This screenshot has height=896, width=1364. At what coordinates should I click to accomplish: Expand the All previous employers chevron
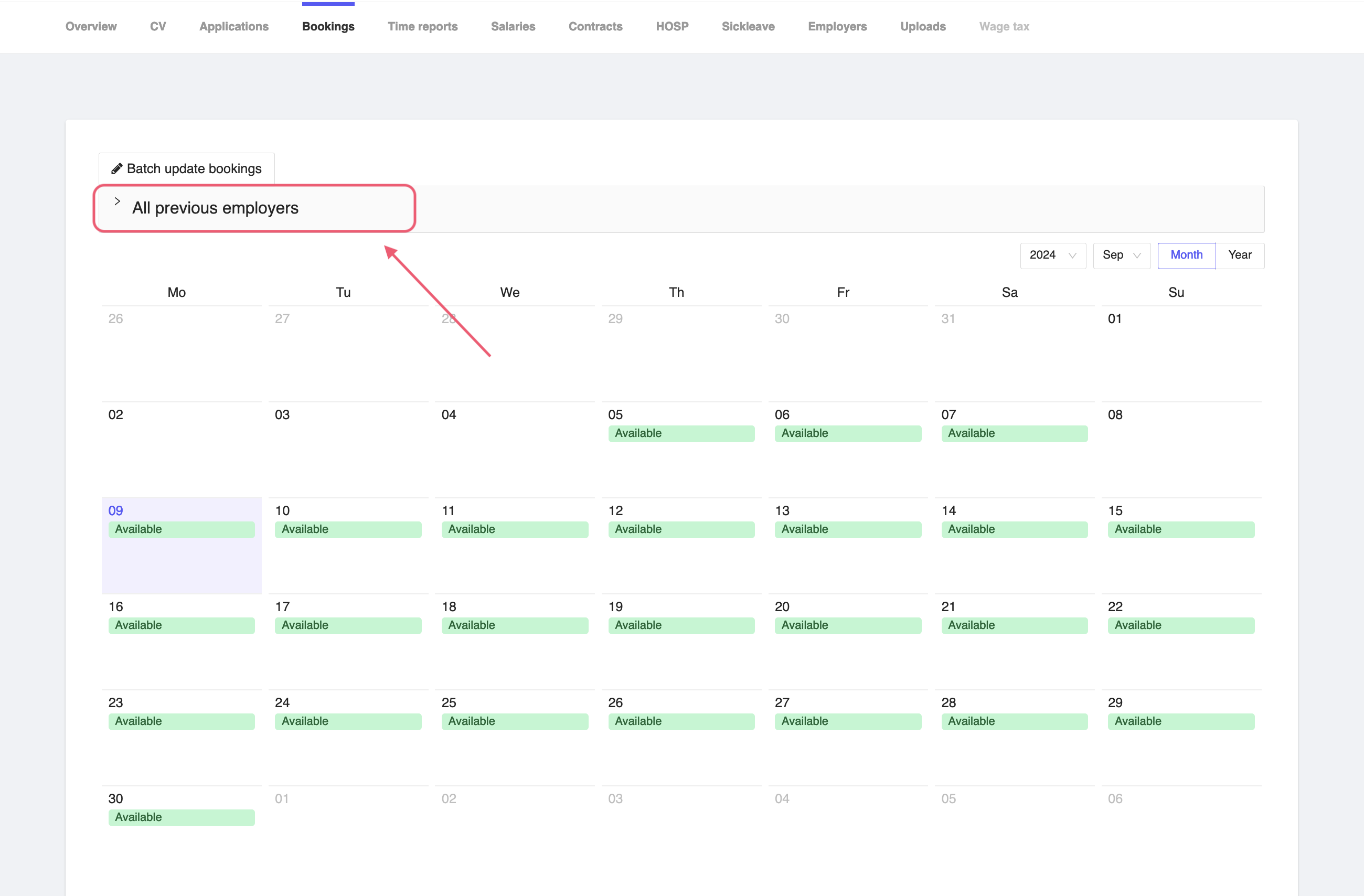[x=117, y=201]
